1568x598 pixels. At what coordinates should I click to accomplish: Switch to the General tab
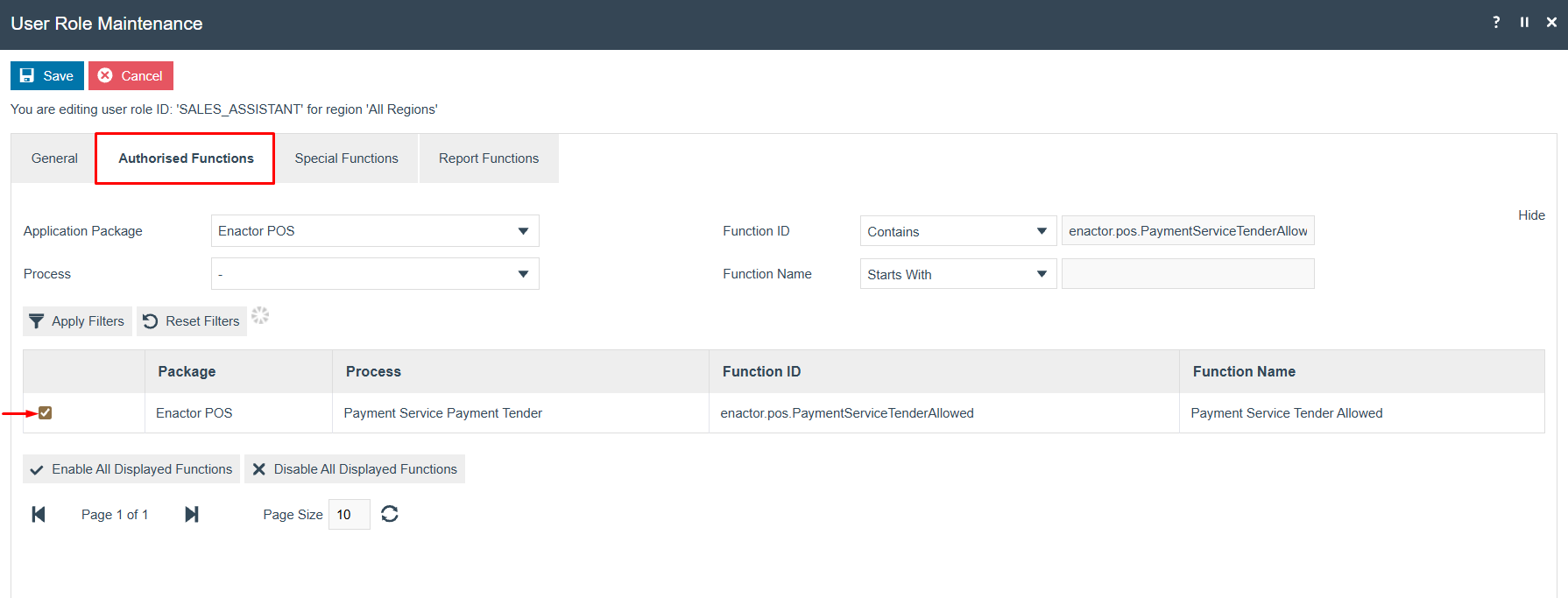(x=54, y=158)
